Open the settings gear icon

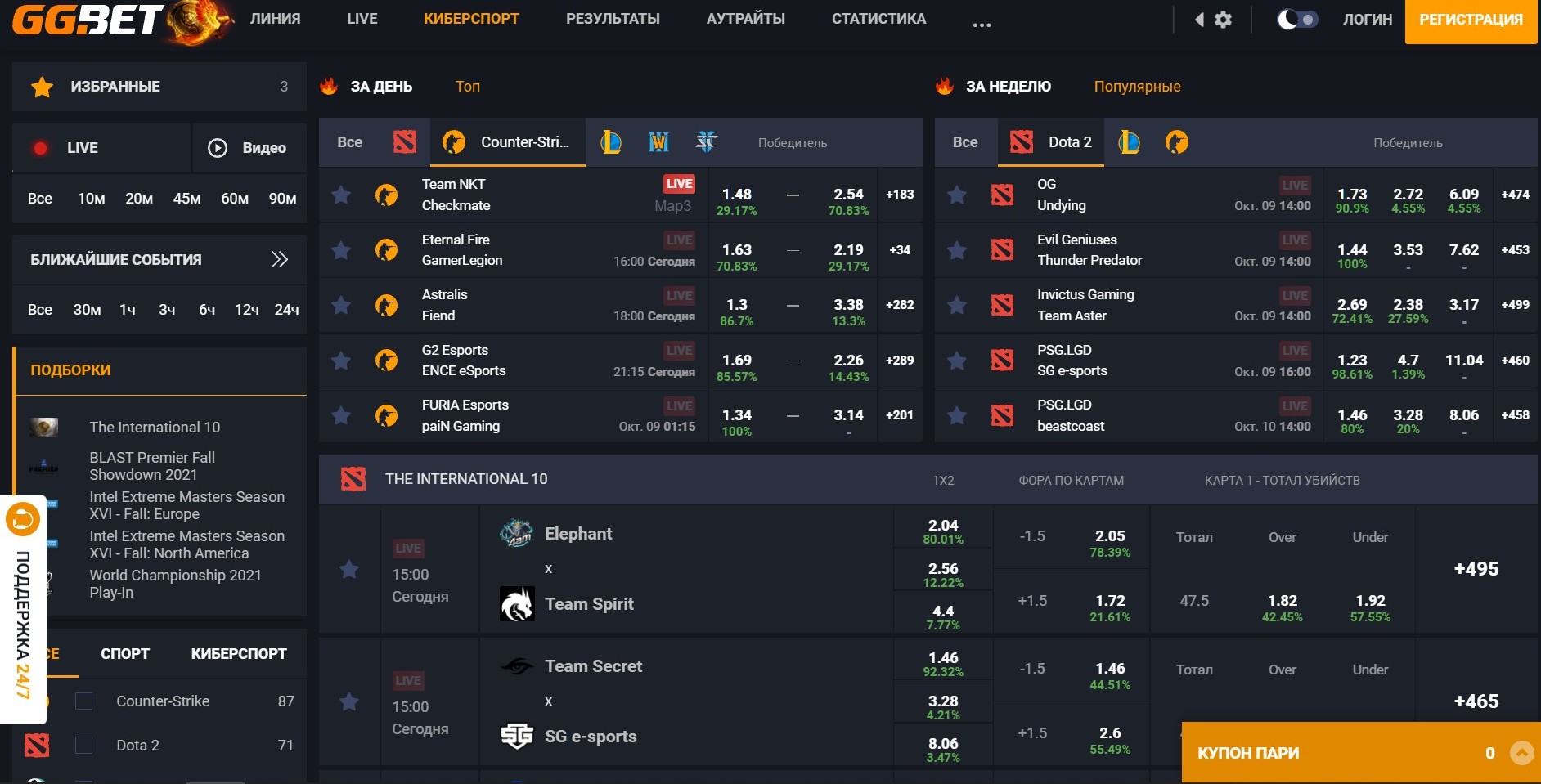[1223, 20]
